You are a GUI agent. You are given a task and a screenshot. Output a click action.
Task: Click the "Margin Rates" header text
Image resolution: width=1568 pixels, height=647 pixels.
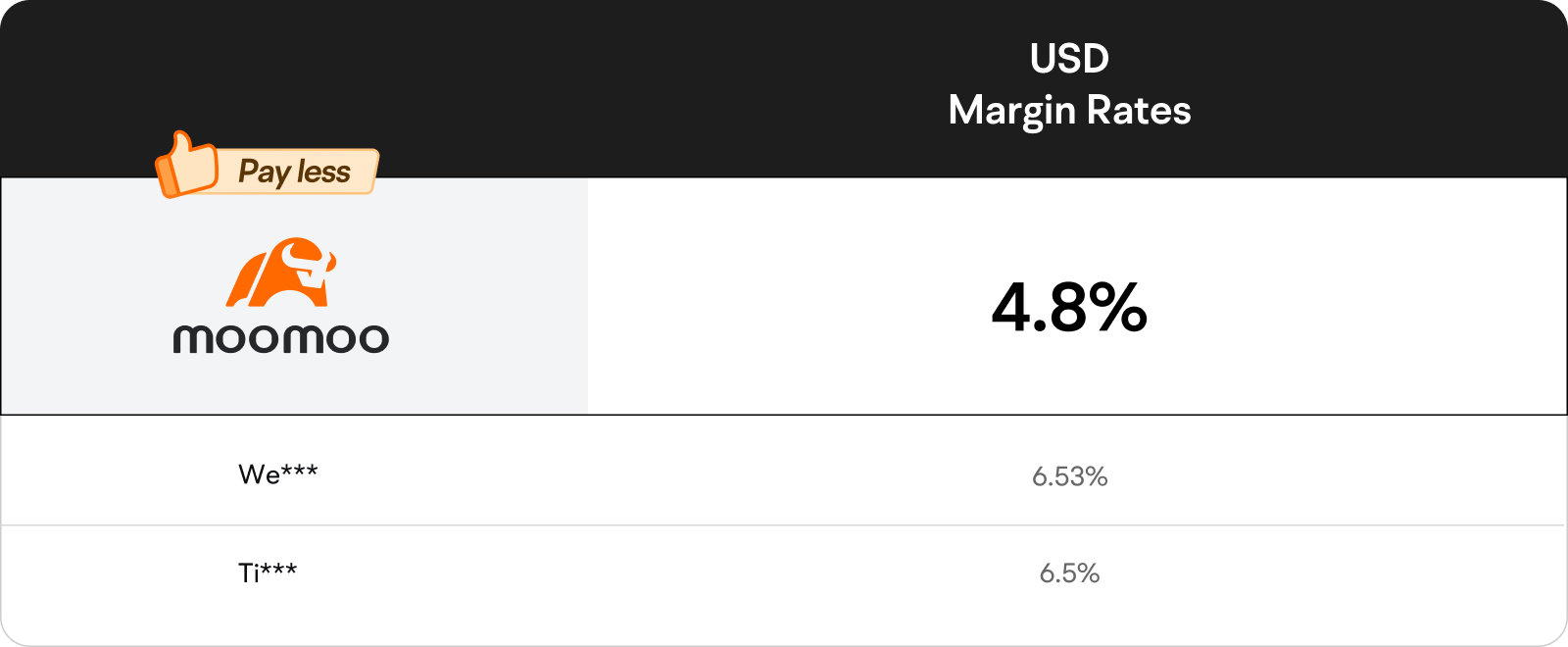1069,111
